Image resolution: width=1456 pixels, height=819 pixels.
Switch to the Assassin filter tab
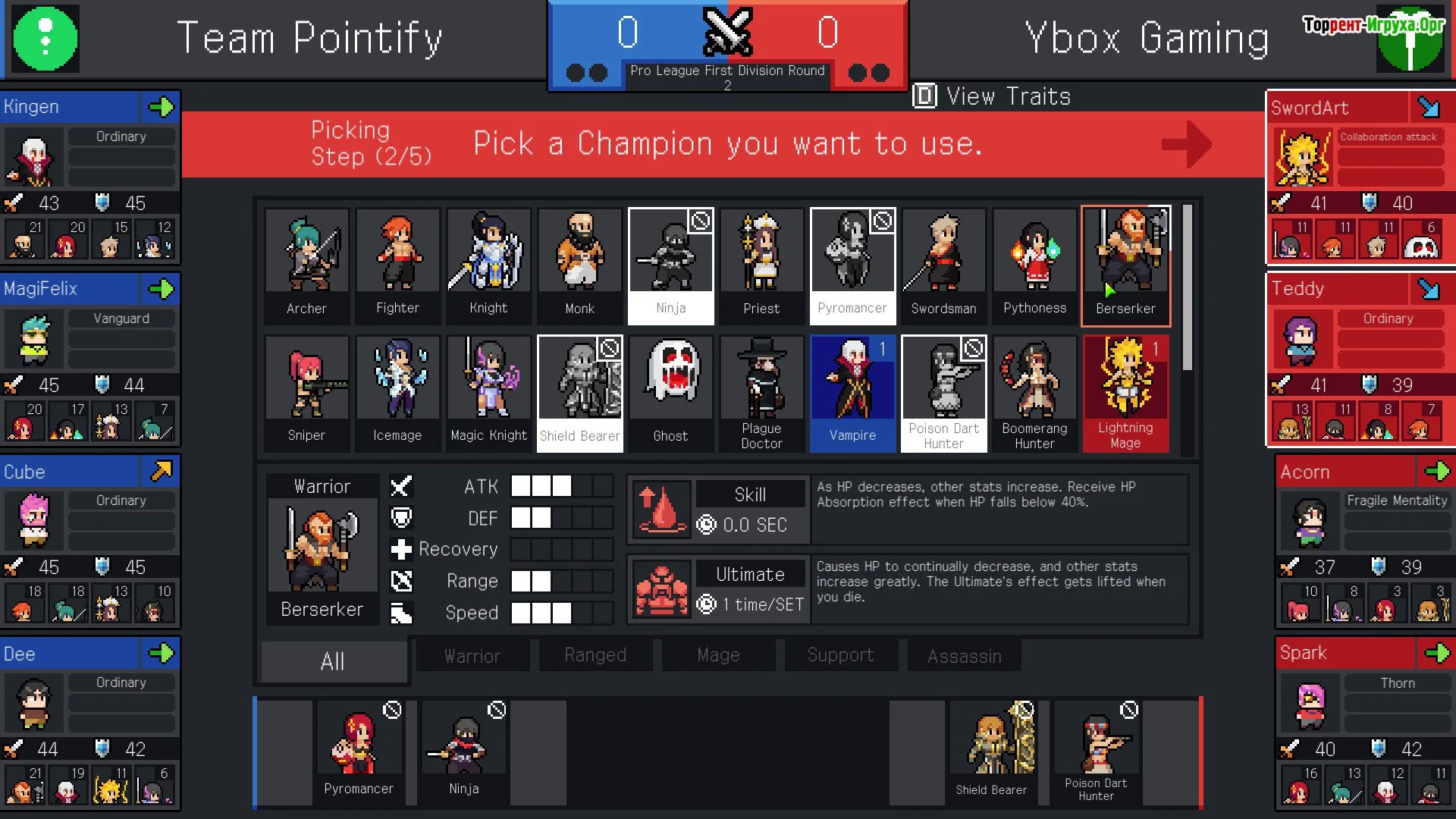pyautogui.click(x=964, y=656)
